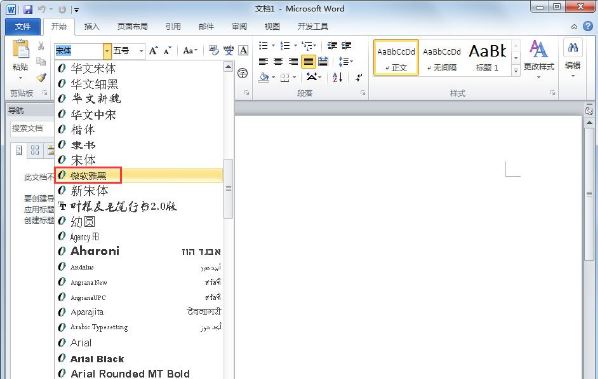This screenshot has width=598, height=379.
Task: Toggle Show/Hide paragraph marks
Action: tap(358, 77)
